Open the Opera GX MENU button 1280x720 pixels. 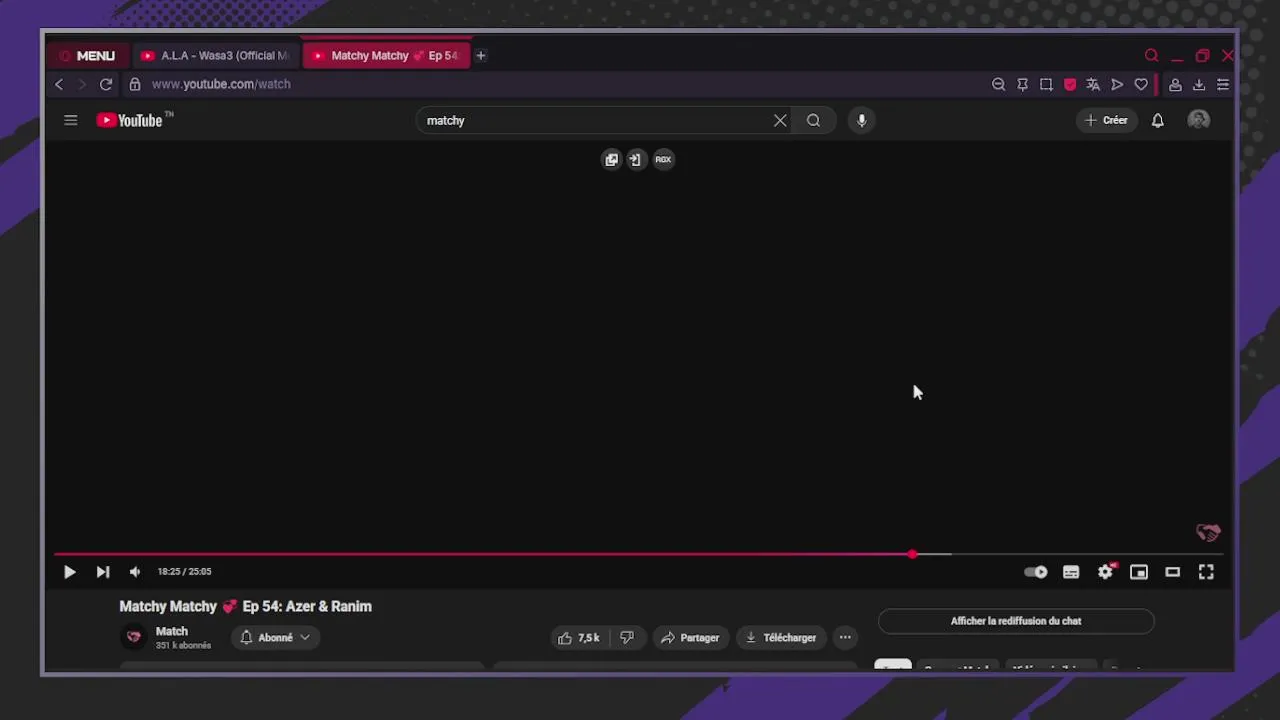tap(87, 56)
